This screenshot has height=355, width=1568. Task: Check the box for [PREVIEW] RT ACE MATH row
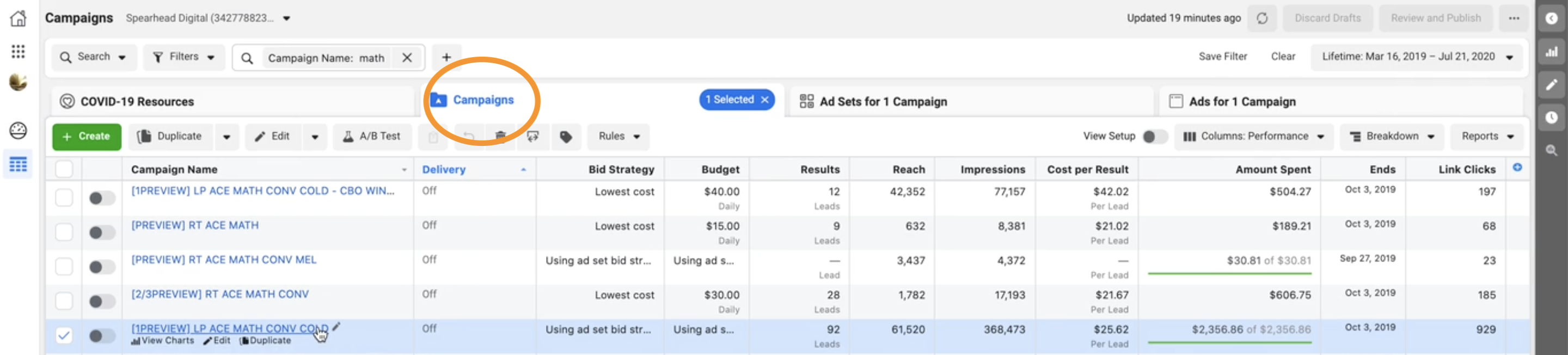pos(64,232)
